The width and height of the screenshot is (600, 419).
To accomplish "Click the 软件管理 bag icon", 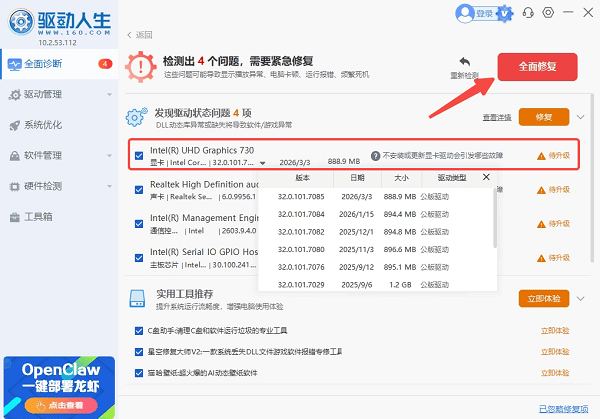I will pos(15,156).
